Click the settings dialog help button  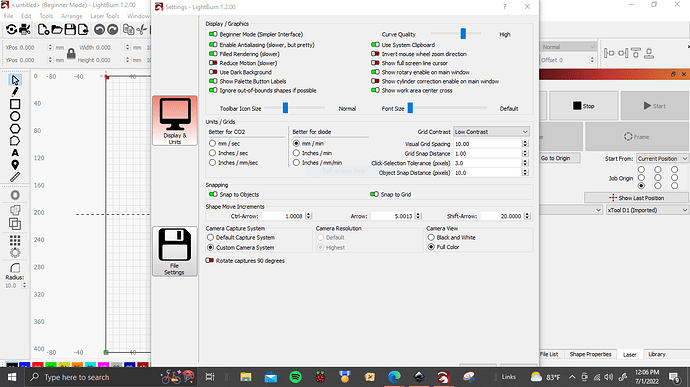click(x=504, y=7)
